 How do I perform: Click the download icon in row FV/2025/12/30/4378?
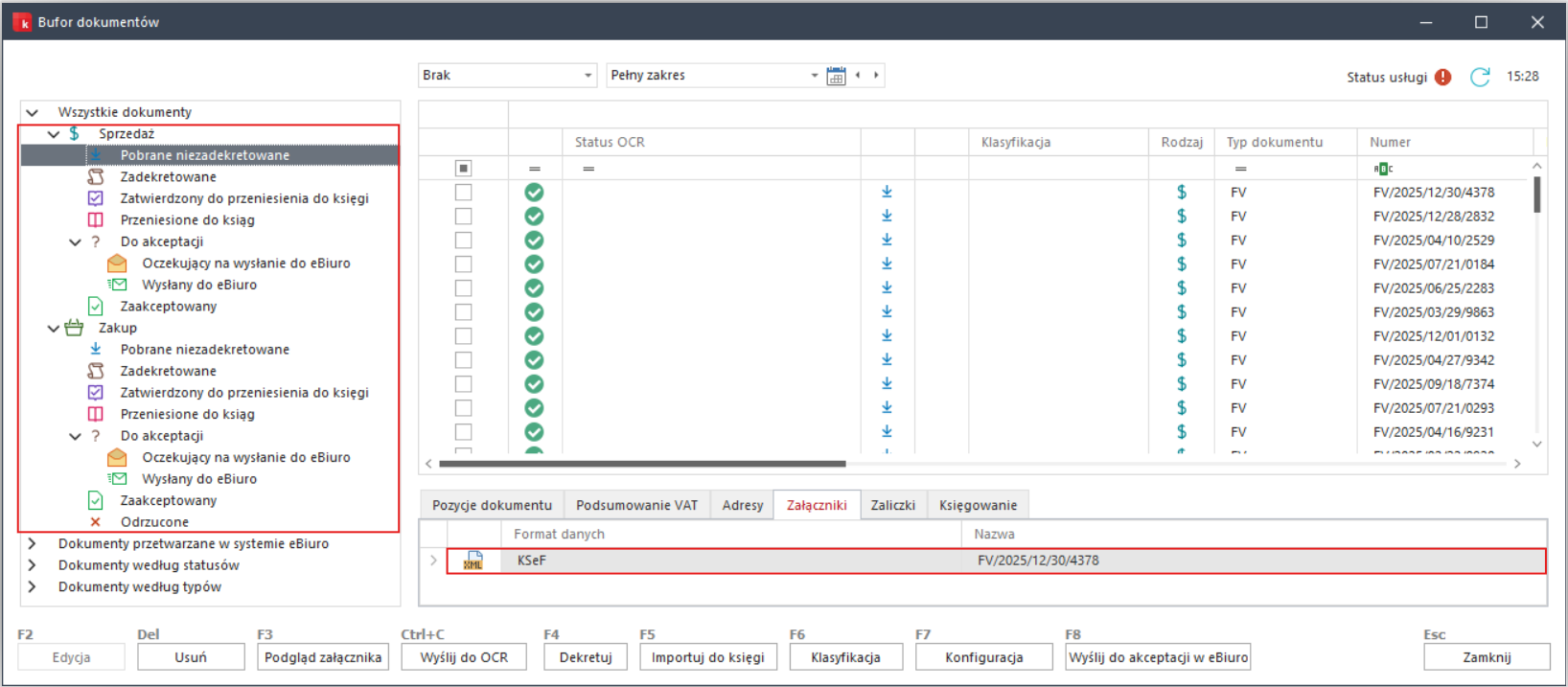click(x=887, y=192)
